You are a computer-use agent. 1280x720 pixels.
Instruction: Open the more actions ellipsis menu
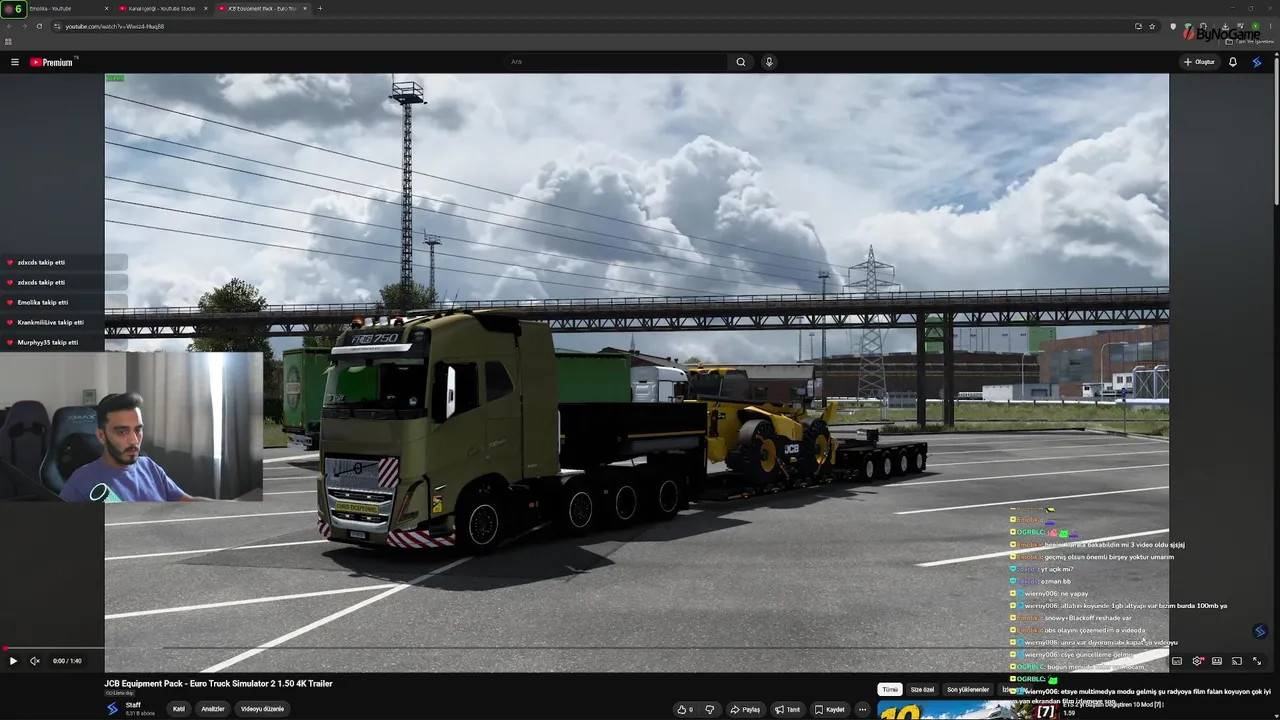point(862,710)
